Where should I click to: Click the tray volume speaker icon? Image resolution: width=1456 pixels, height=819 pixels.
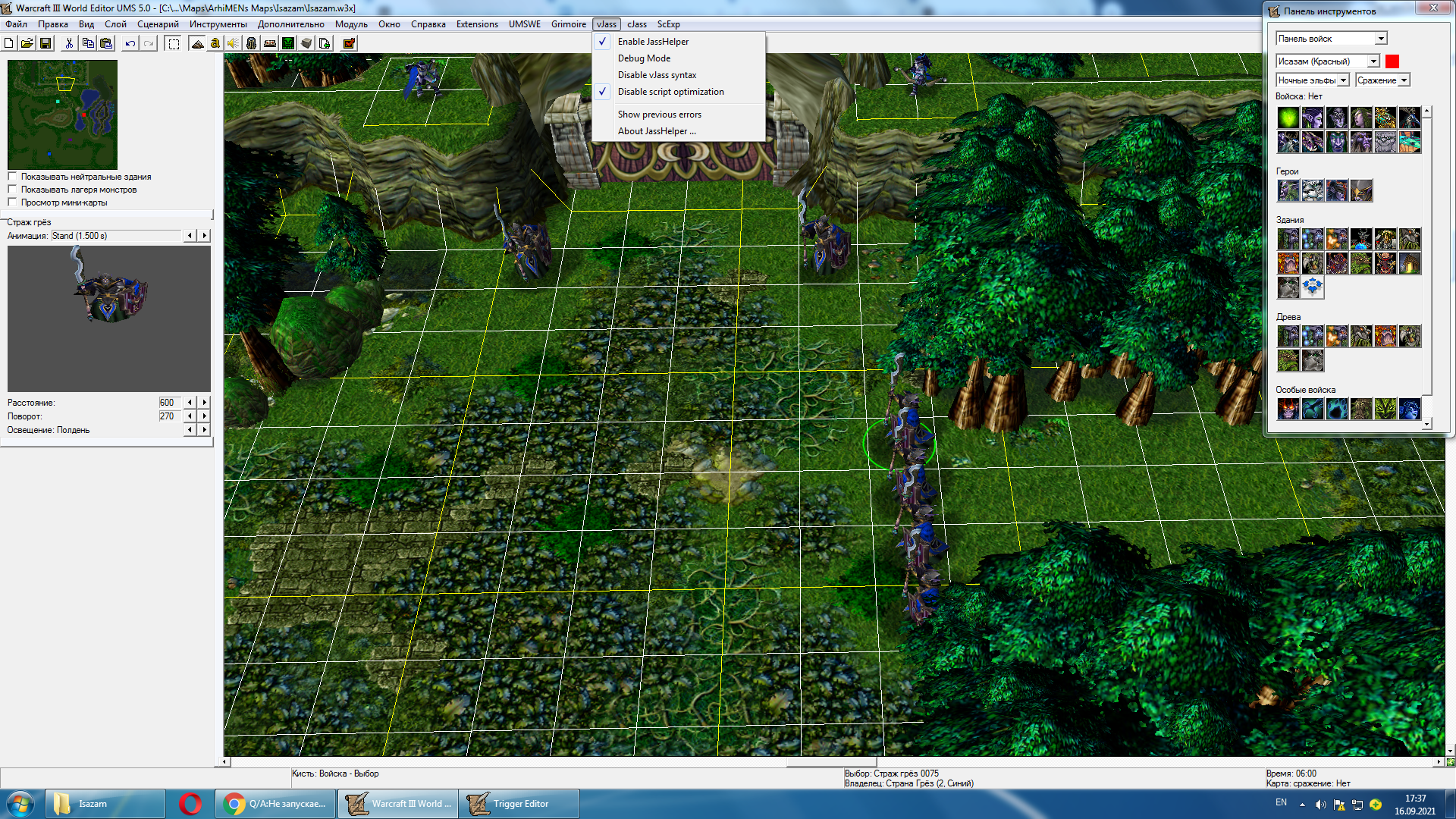(1320, 805)
